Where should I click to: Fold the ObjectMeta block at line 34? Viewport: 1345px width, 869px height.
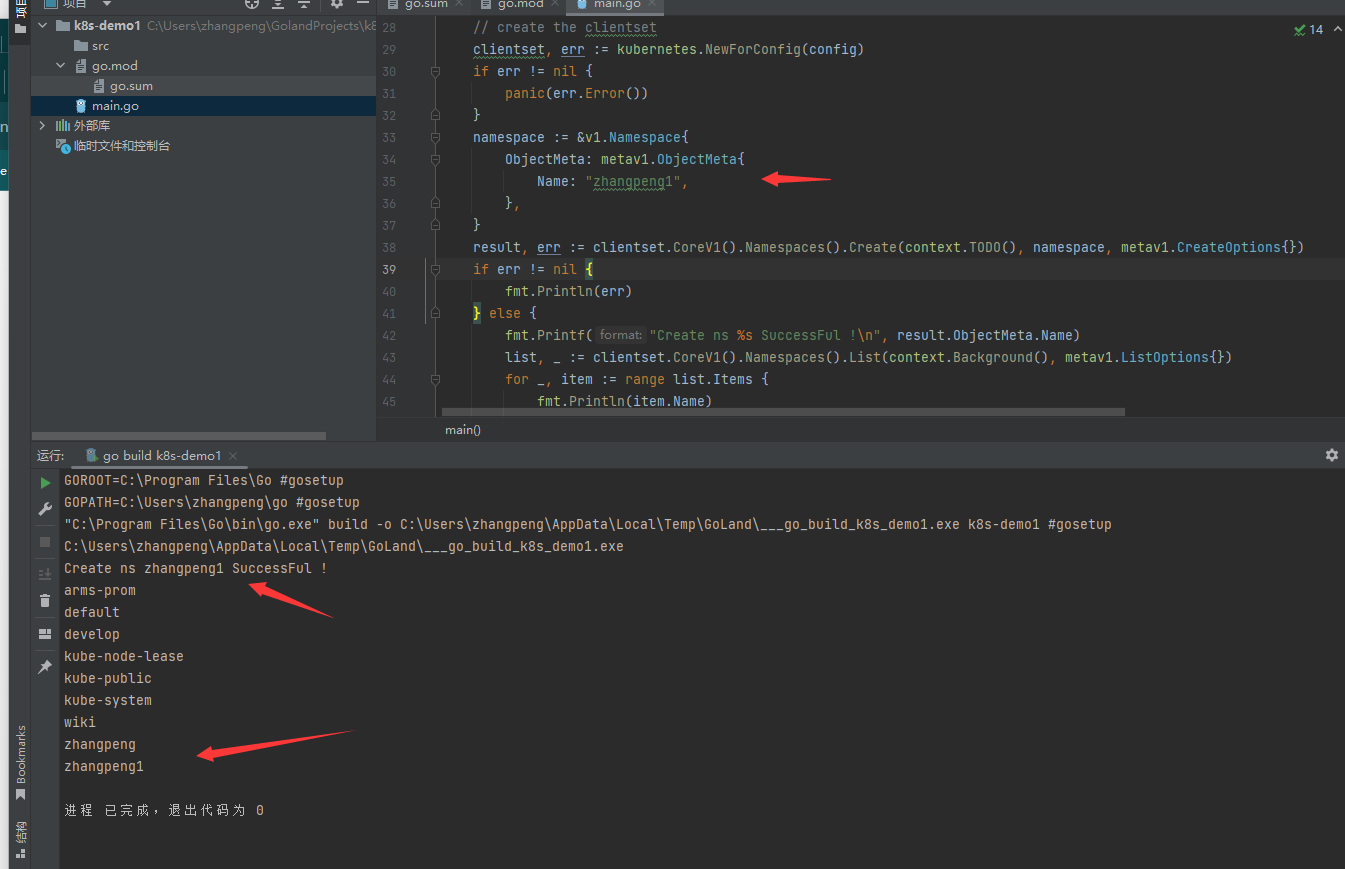pyautogui.click(x=435, y=160)
